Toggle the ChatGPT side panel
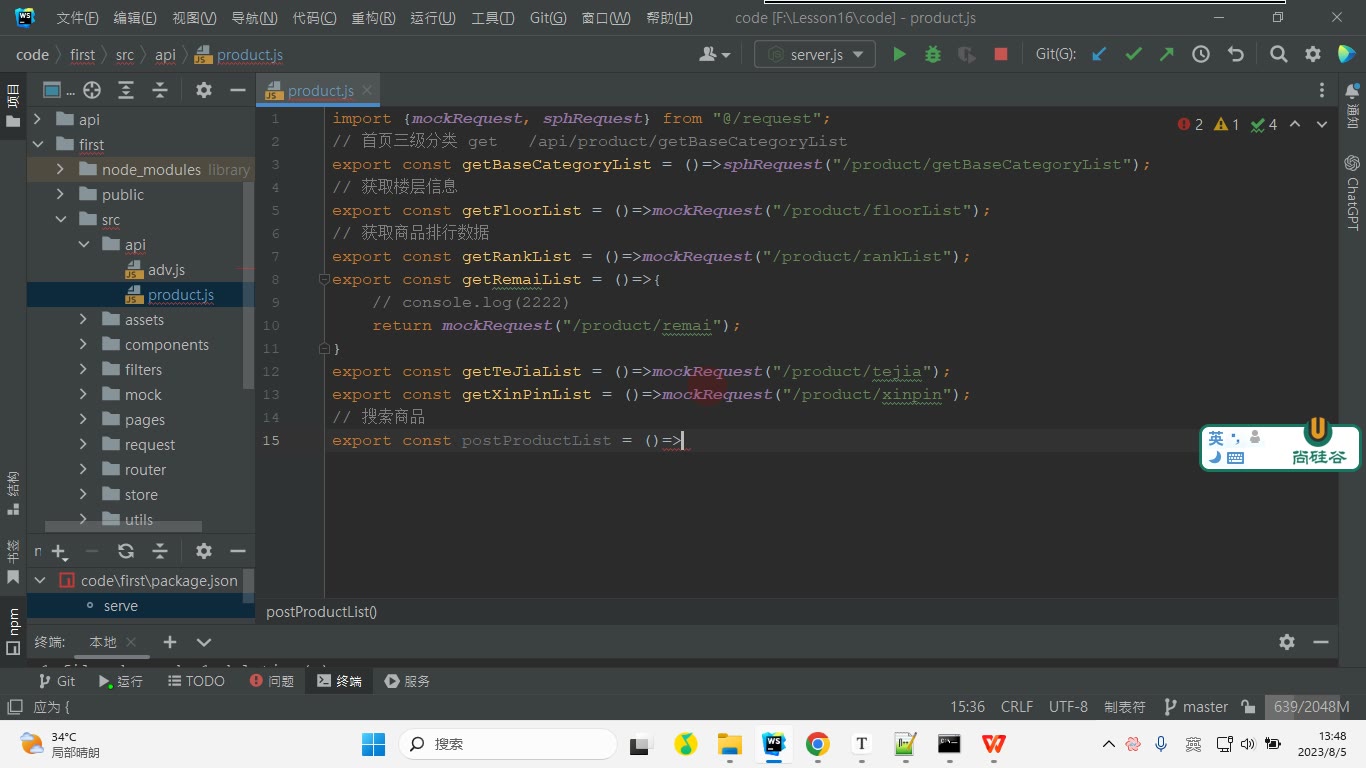 (x=1352, y=192)
